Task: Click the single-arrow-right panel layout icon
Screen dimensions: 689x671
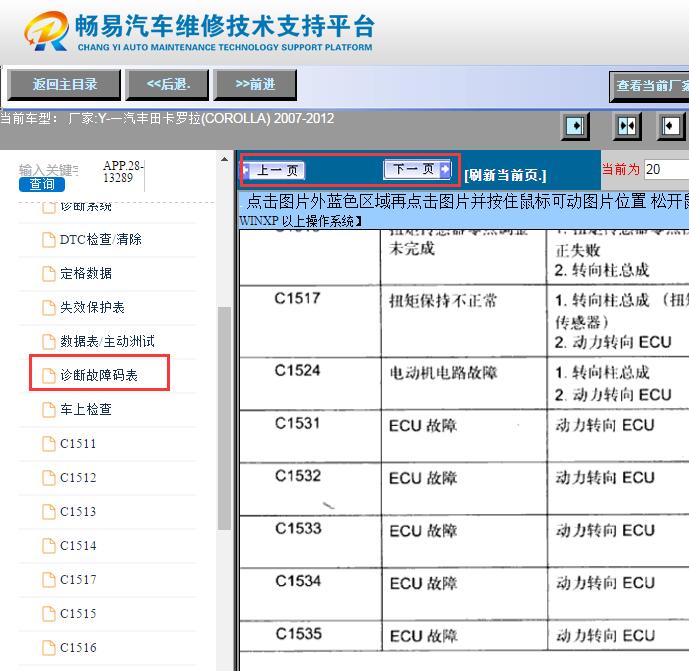Action: pyautogui.click(x=575, y=127)
